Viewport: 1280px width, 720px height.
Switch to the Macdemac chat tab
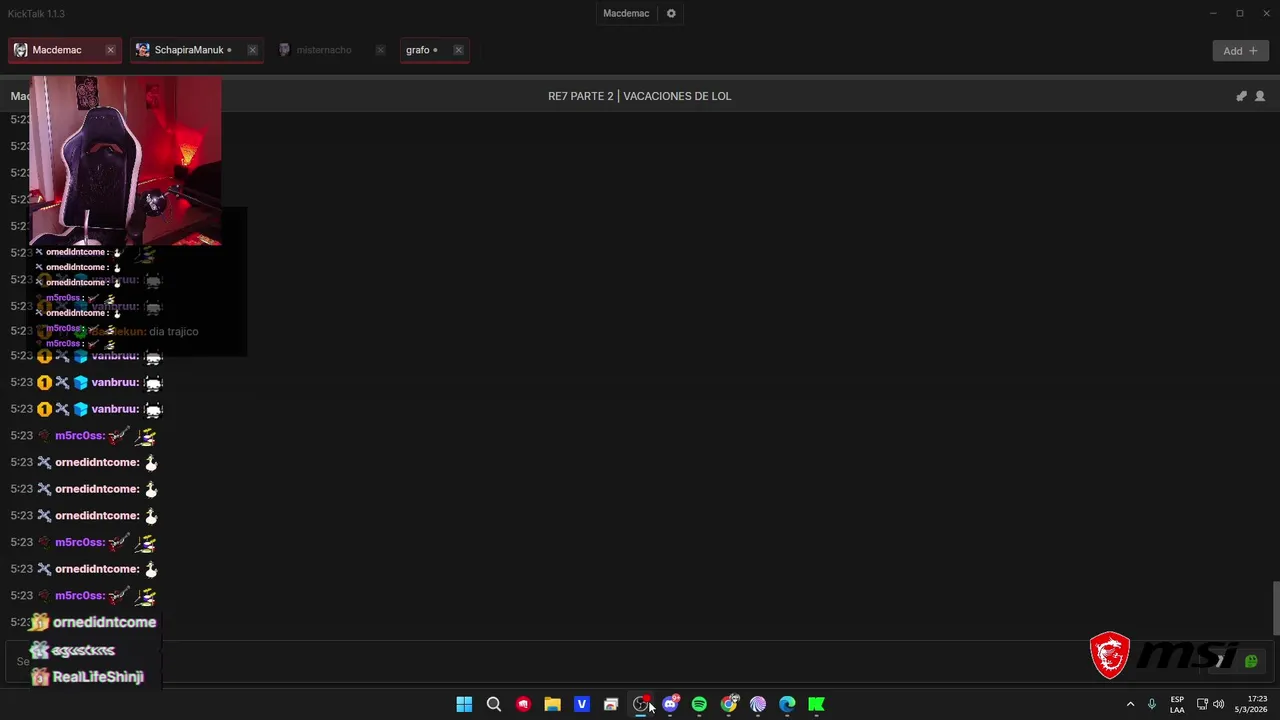pyautogui.click(x=64, y=50)
